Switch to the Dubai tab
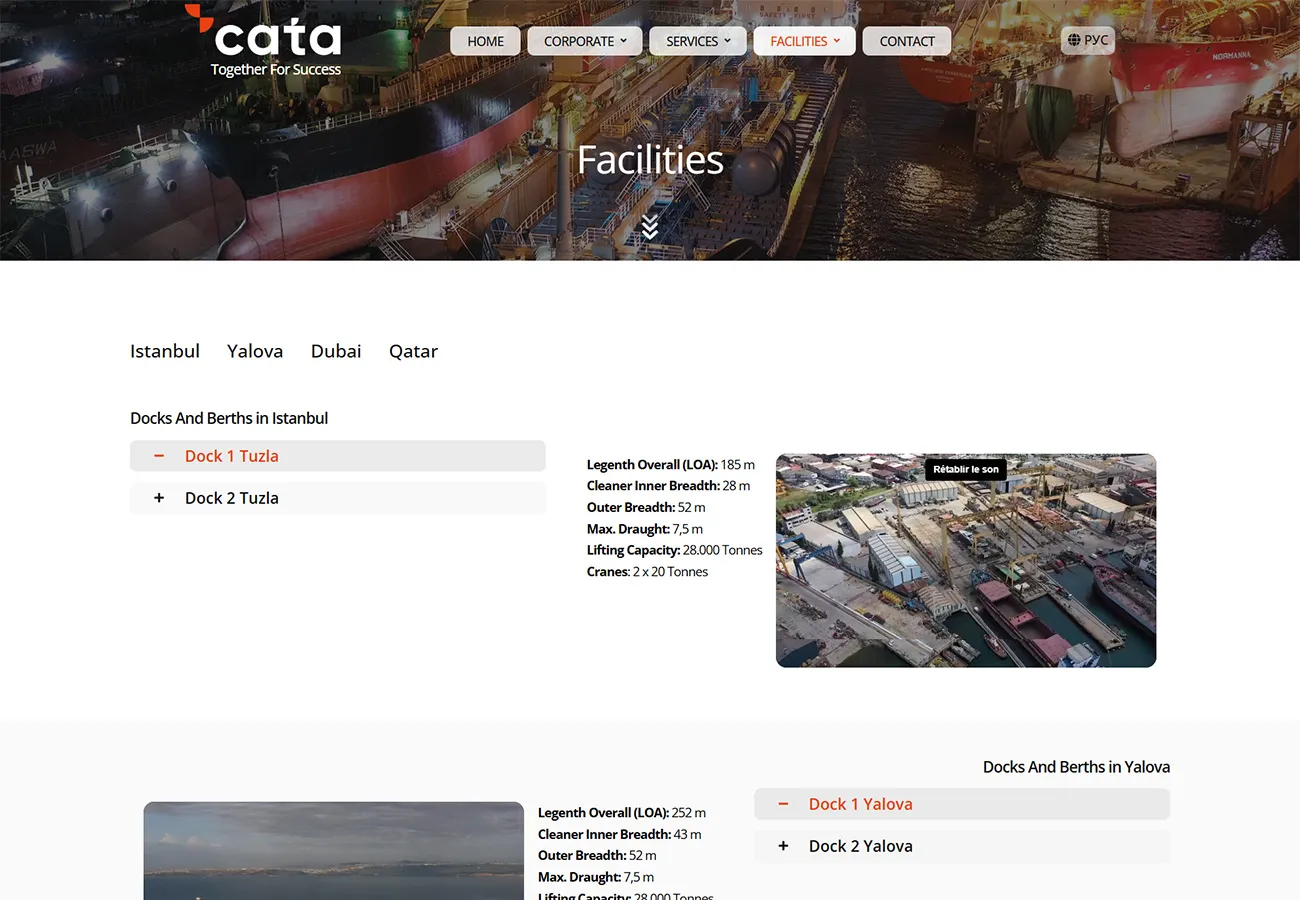1300x900 pixels. coord(335,351)
